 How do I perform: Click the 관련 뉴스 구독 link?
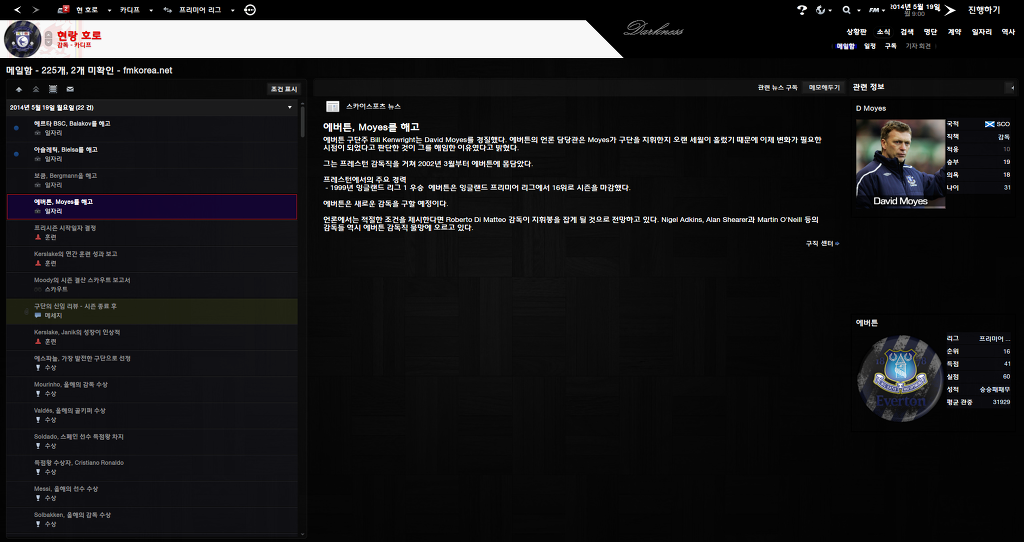[x=778, y=88]
